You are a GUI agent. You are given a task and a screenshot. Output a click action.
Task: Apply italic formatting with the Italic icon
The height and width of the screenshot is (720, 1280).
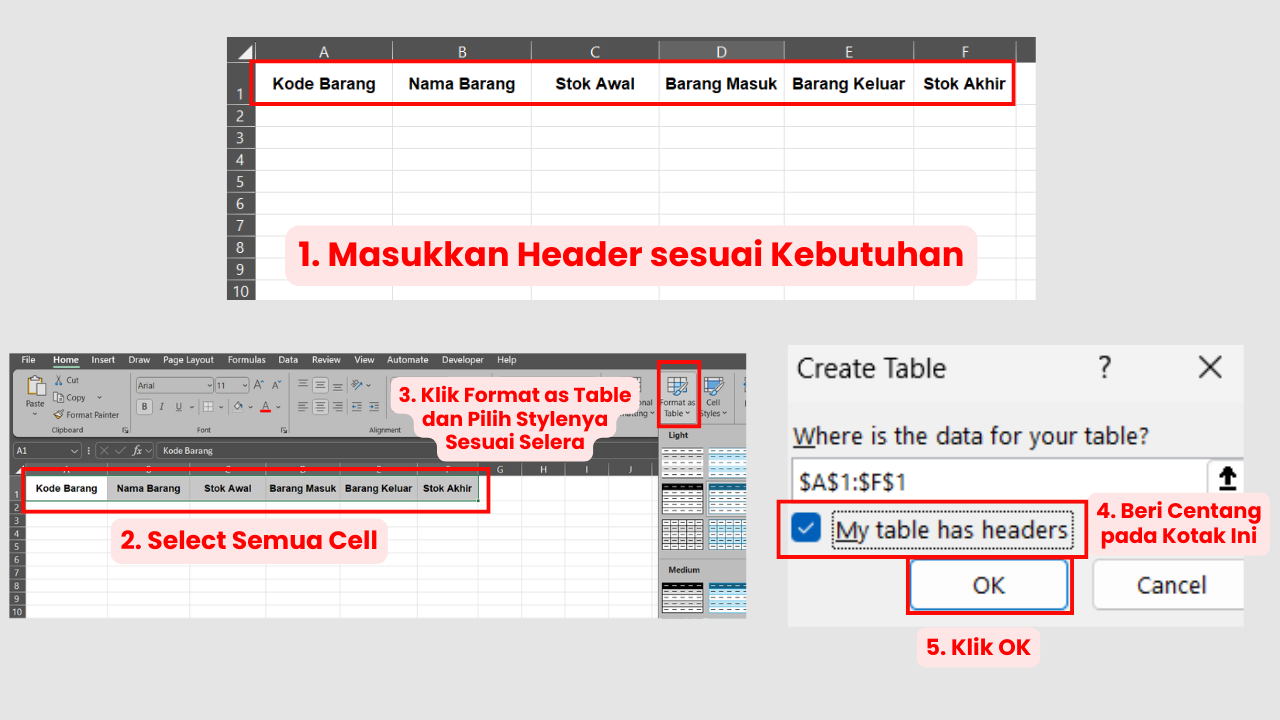[161, 407]
